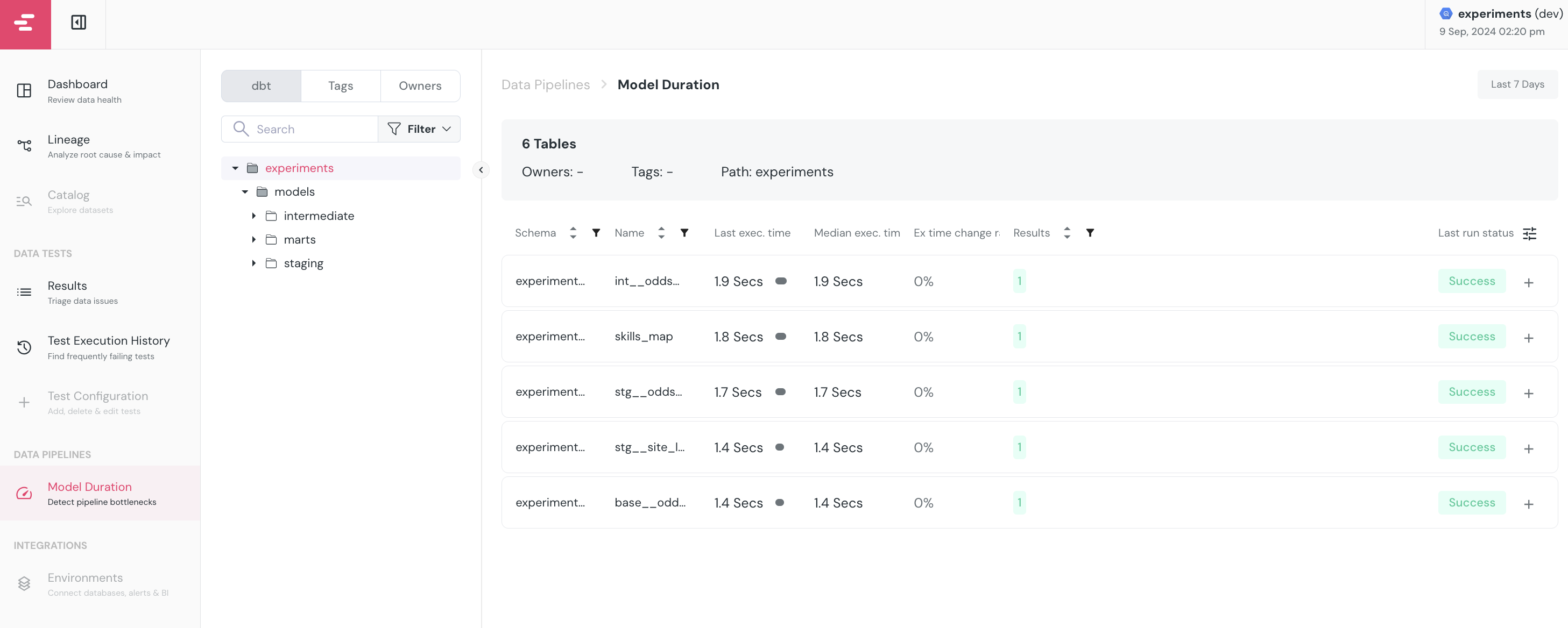1568x628 pixels.
Task: Click the search magnifier icon
Action: (241, 129)
